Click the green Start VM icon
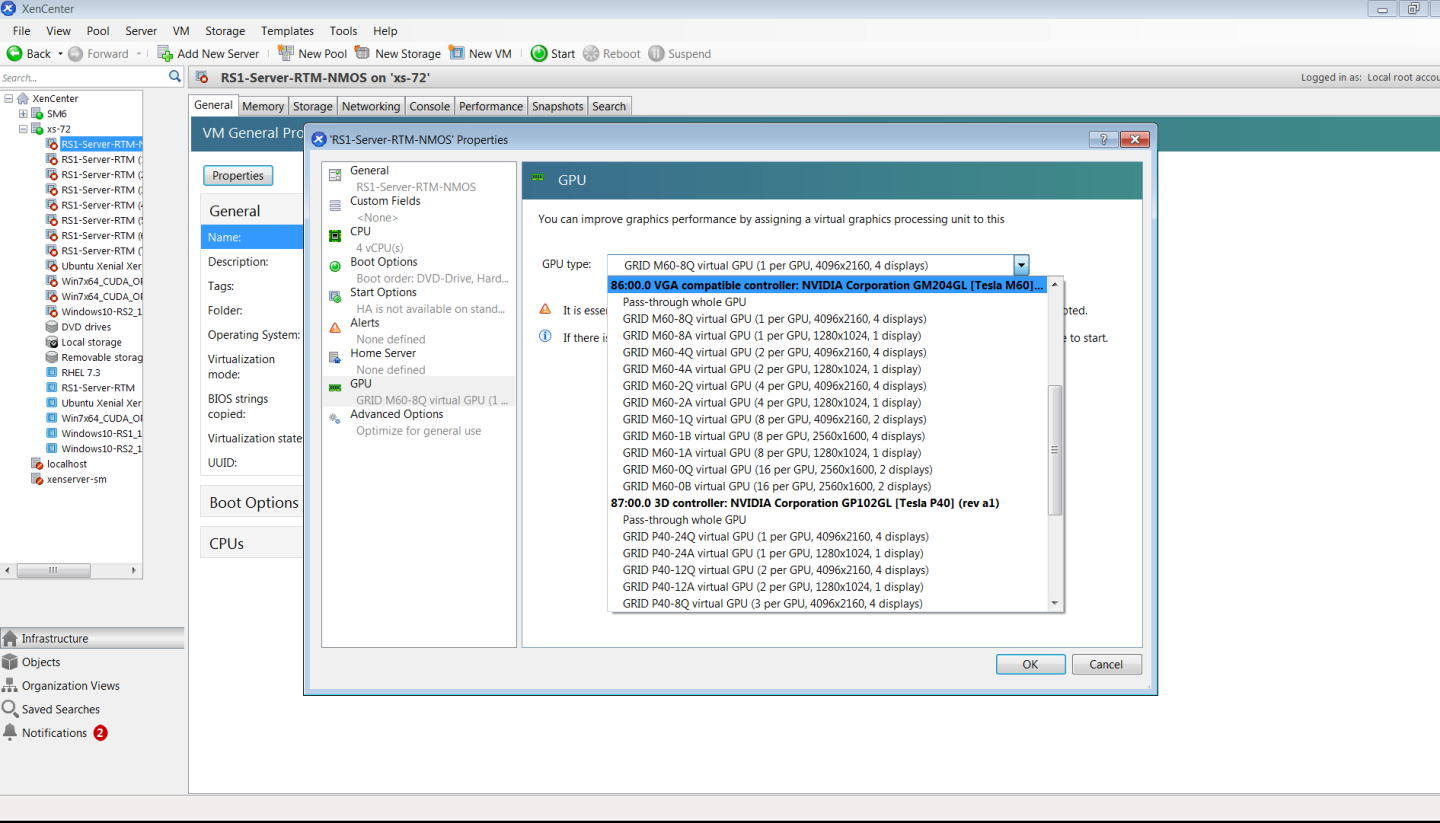This screenshot has width=1440, height=823. pyautogui.click(x=538, y=53)
